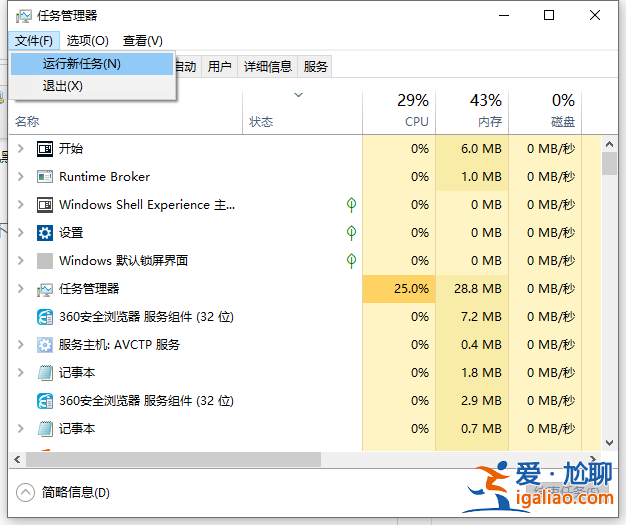The image size is (626, 525).
Task: Click the suspended leaf icon on Windows Shell Experience
Action: [351, 205]
